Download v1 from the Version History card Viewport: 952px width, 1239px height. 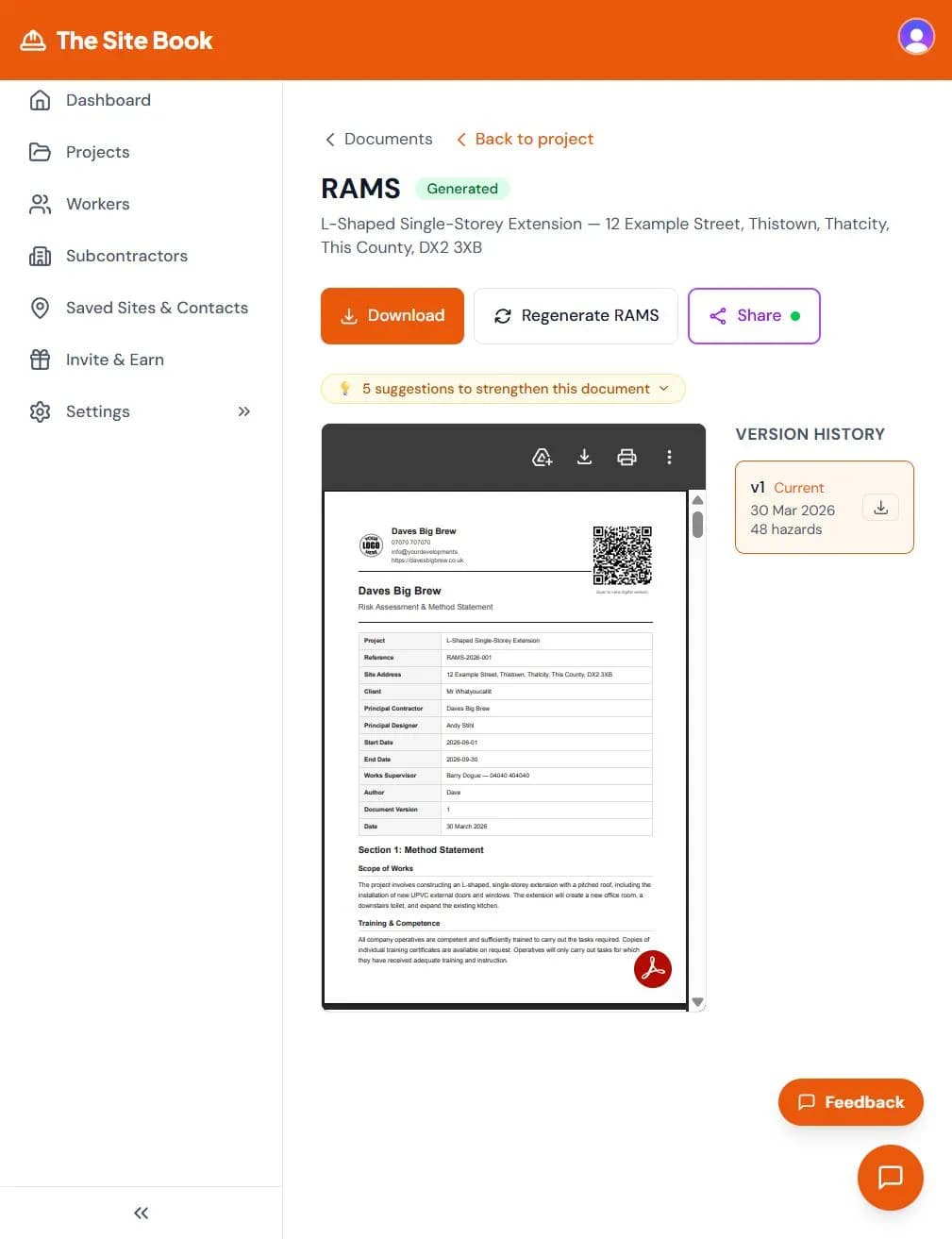(879, 507)
